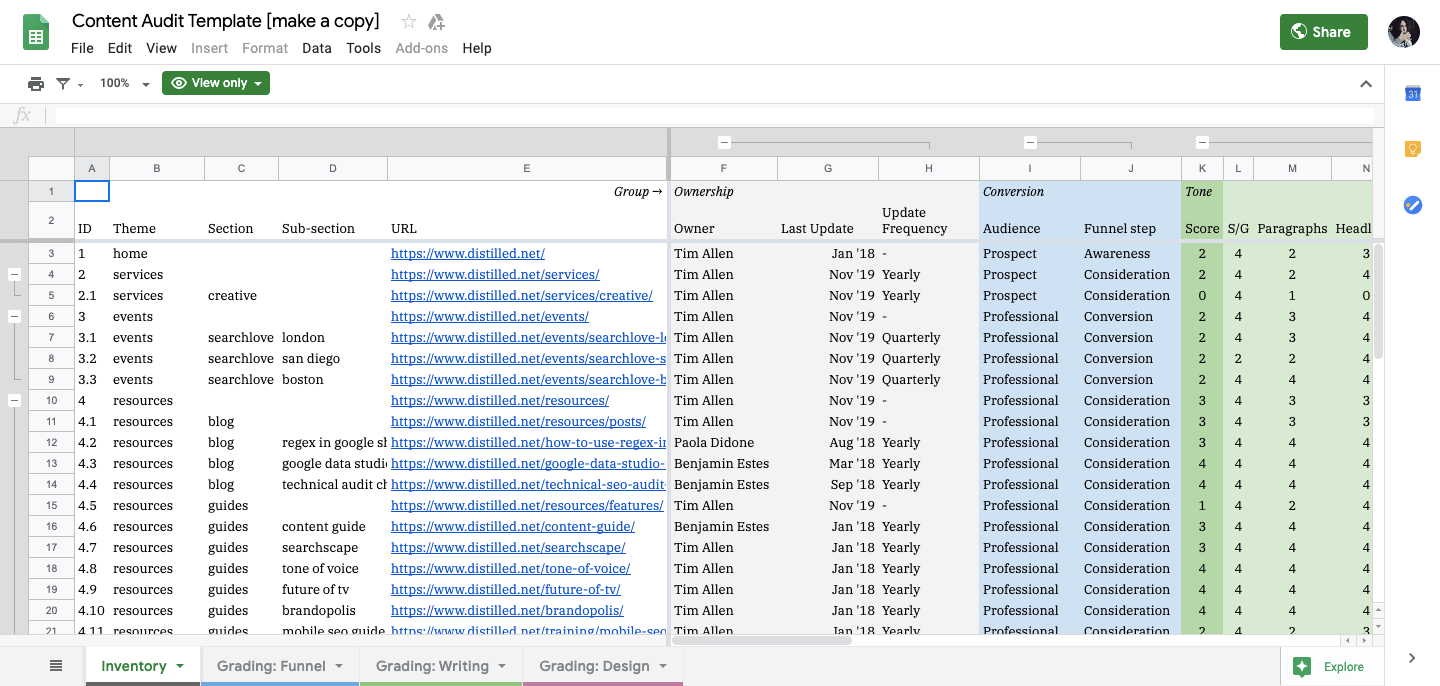Collapse the Ownership column group
Image resolution: width=1440 pixels, height=686 pixels.
(724, 142)
